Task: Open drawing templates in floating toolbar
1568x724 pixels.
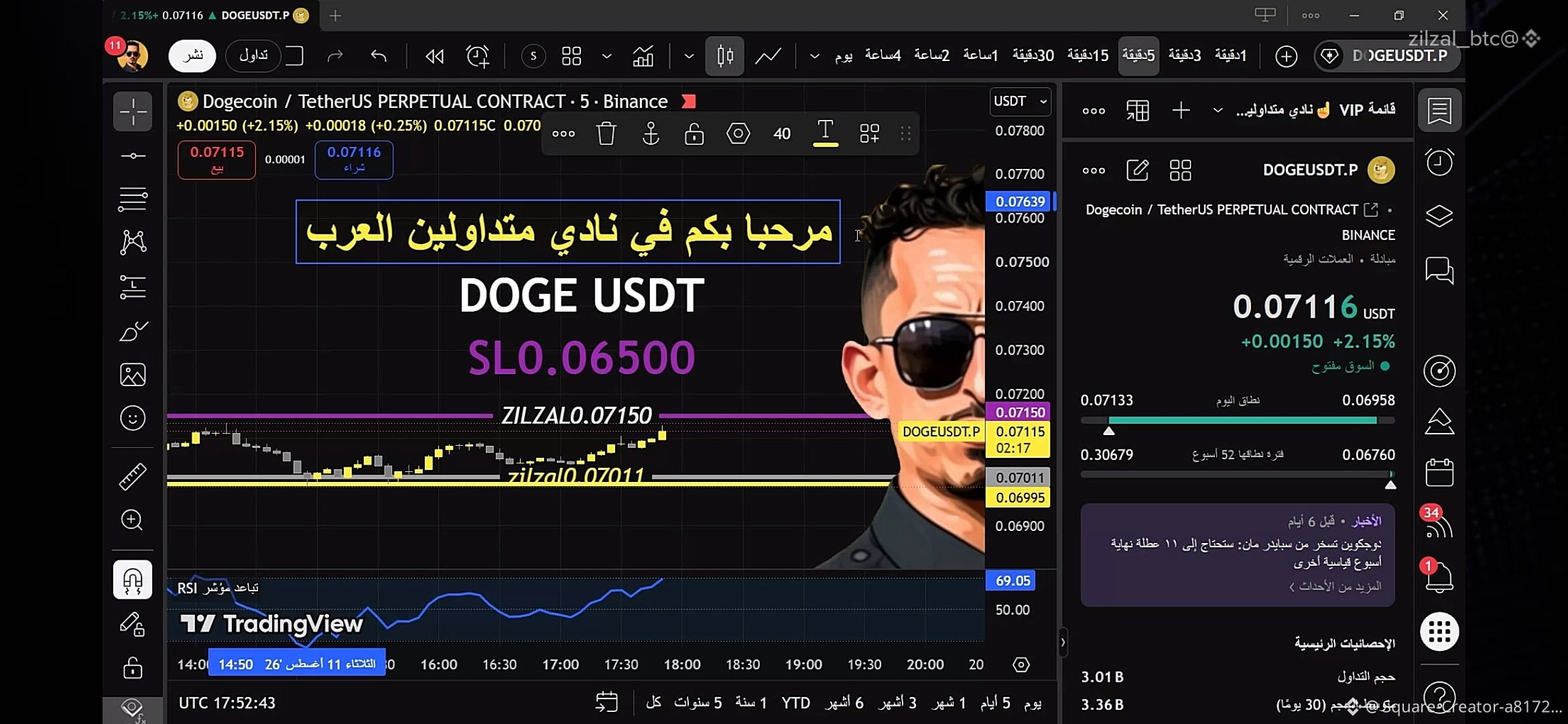Action: 869,133
